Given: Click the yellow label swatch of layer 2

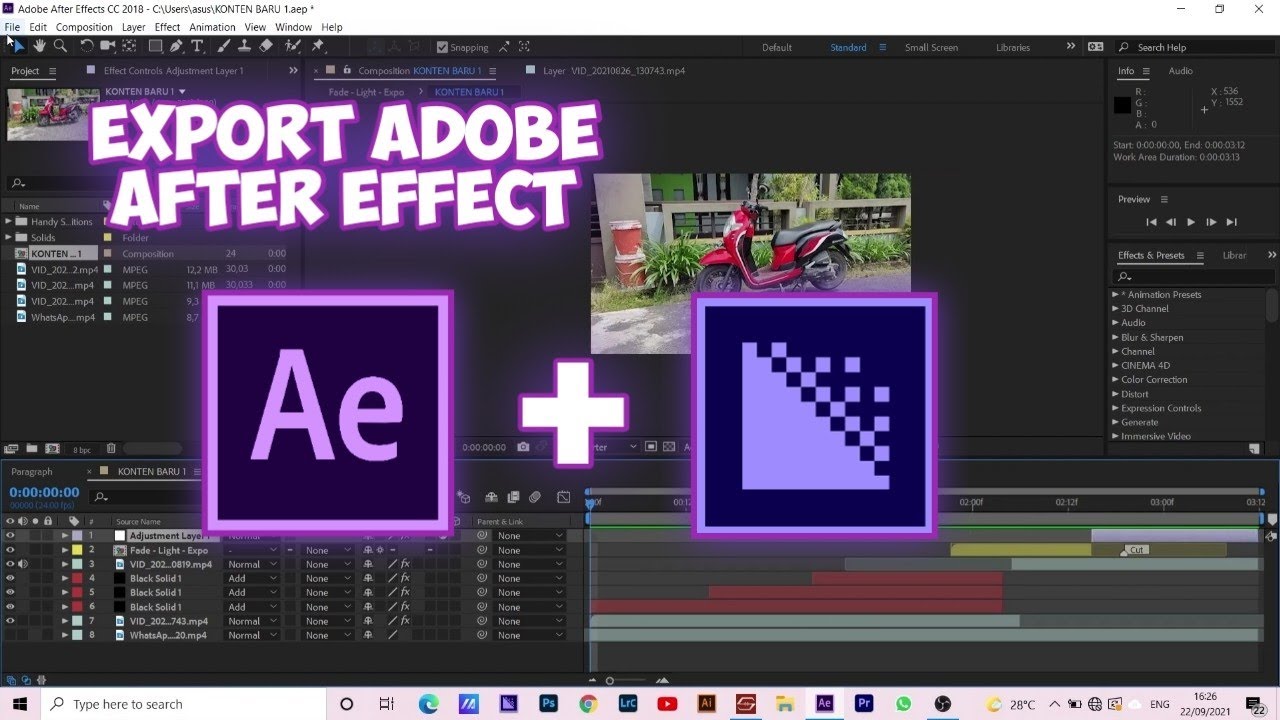Looking at the screenshot, I should click(x=77, y=550).
